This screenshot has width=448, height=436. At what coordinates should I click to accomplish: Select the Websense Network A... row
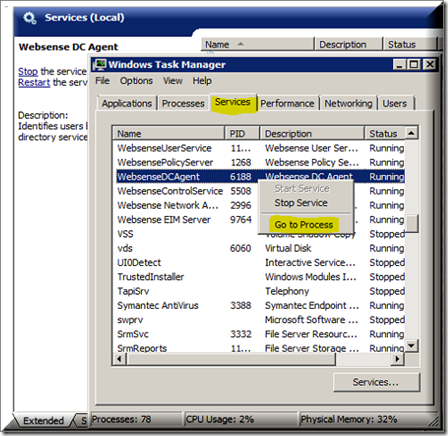click(x=260, y=205)
